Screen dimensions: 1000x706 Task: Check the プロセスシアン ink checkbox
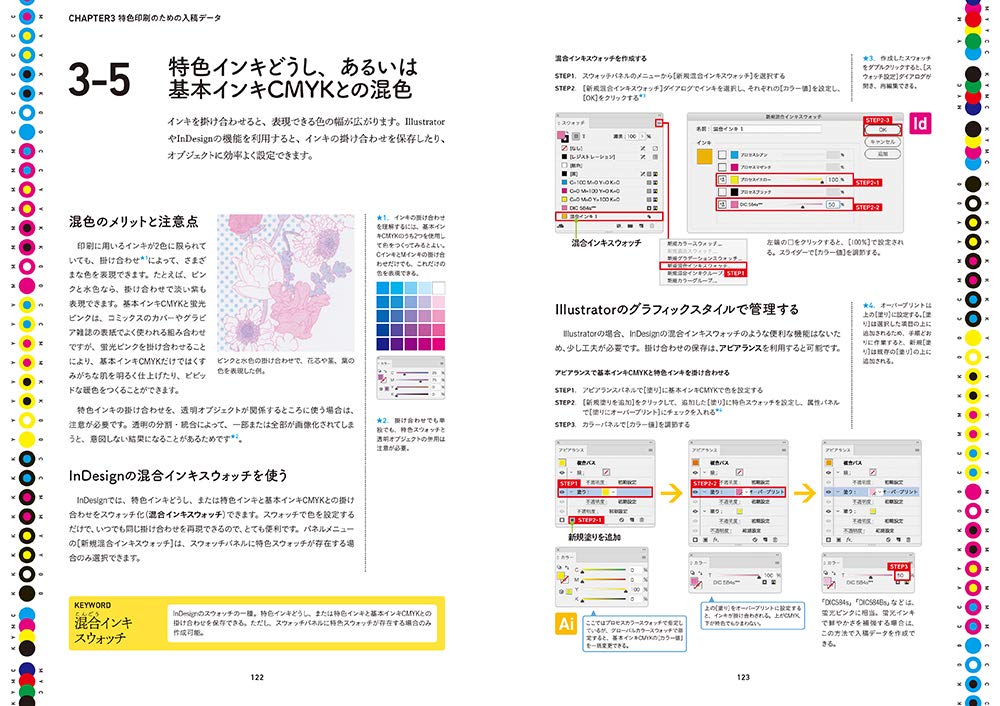tap(723, 155)
